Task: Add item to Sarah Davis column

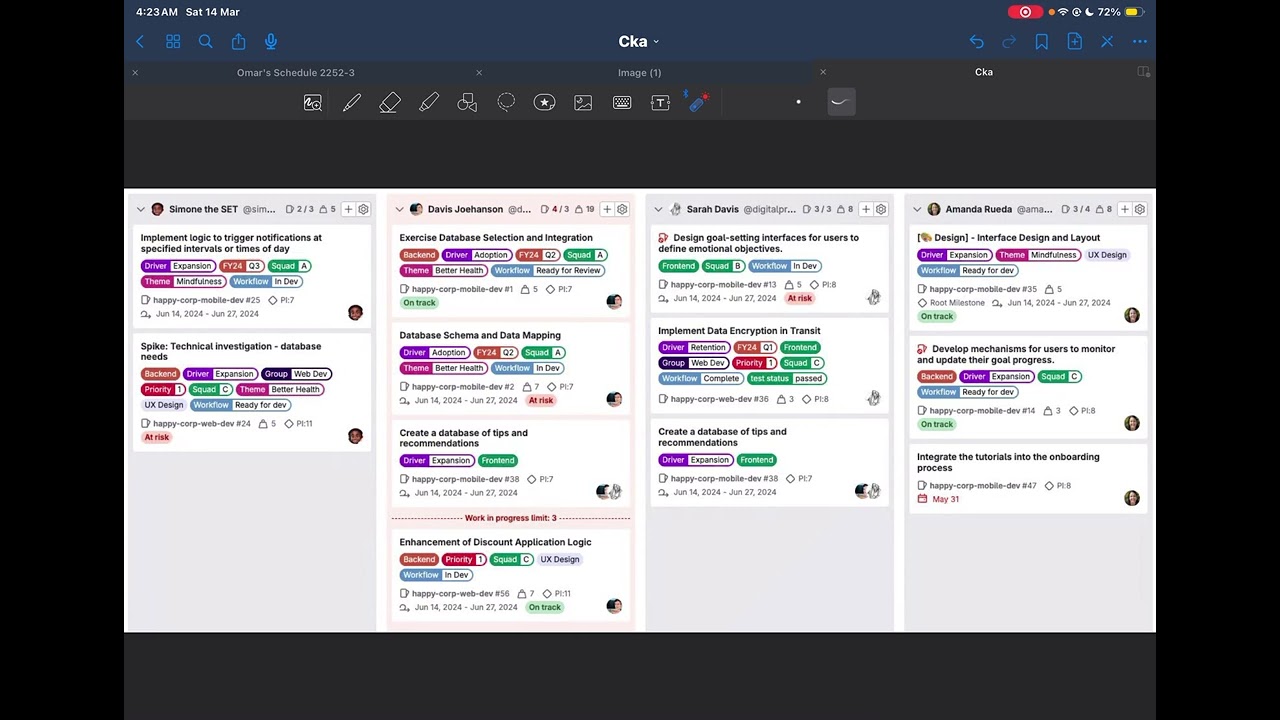Action: (x=866, y=209)
